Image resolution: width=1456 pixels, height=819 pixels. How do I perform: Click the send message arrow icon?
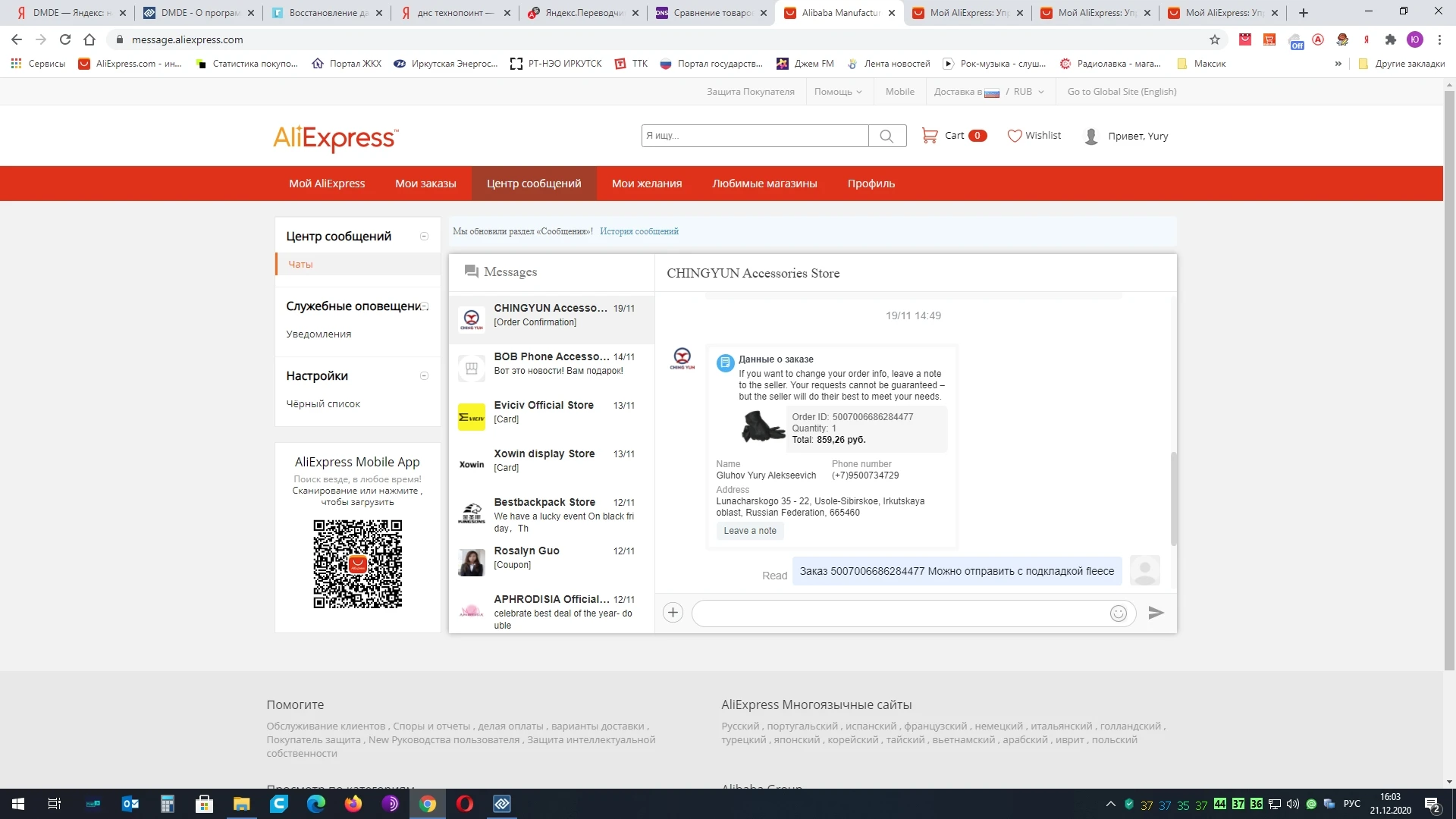click(x=1156, y=613)
